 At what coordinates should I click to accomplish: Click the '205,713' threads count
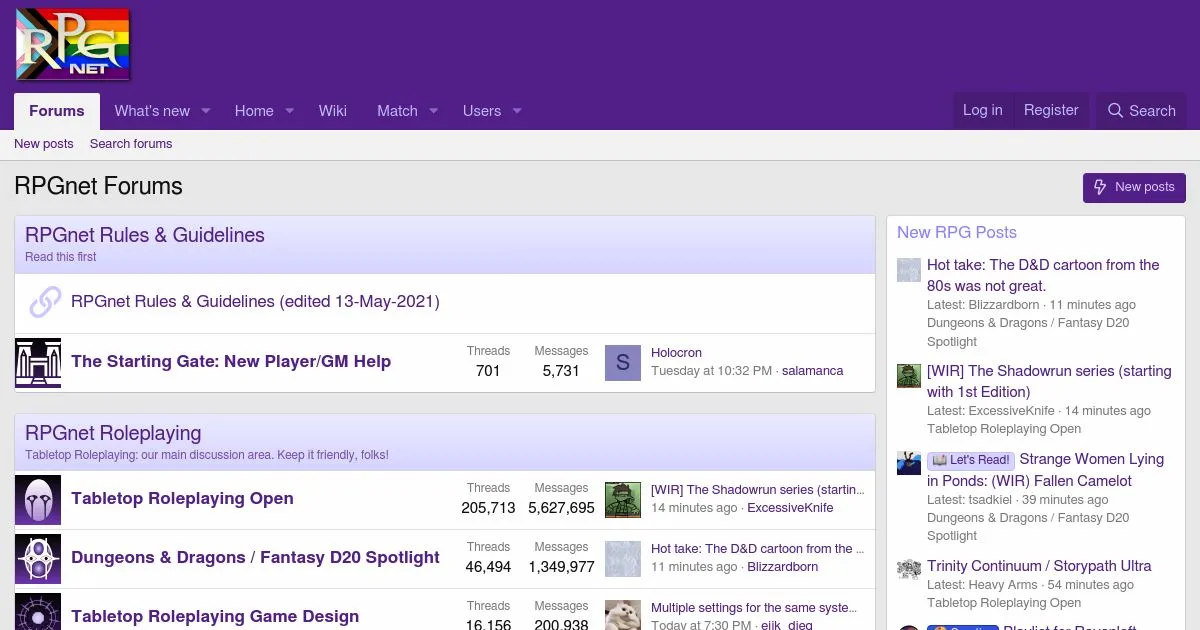coord(488,508)
